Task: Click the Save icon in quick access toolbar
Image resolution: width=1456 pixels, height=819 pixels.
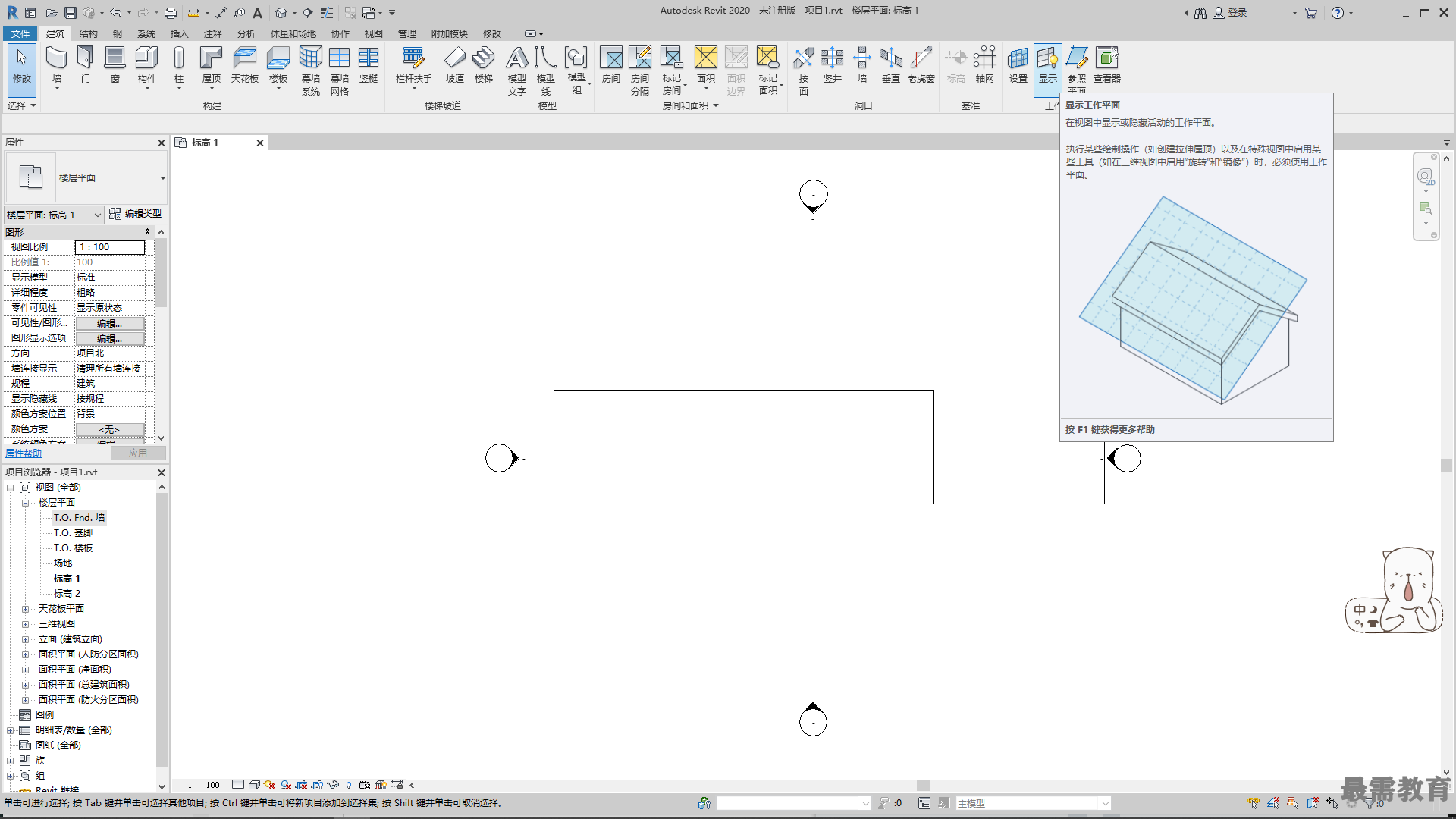Action: (70, 13)
